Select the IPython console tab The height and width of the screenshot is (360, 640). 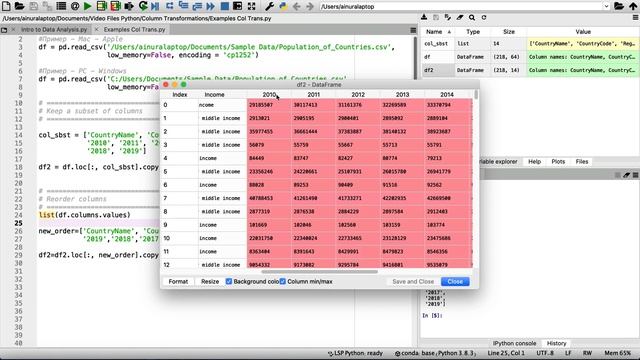click(514, 343)
